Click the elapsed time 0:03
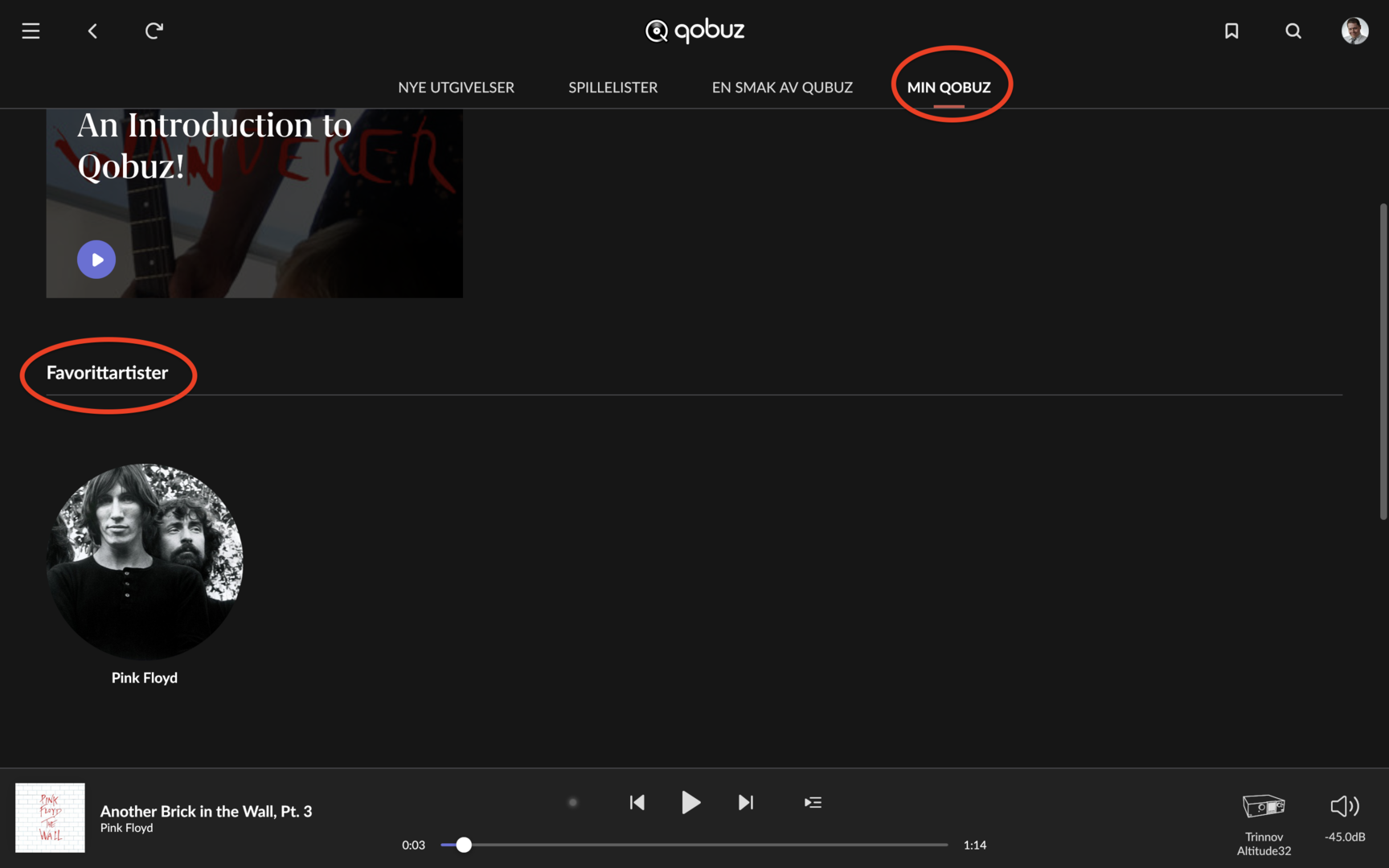 413,845
